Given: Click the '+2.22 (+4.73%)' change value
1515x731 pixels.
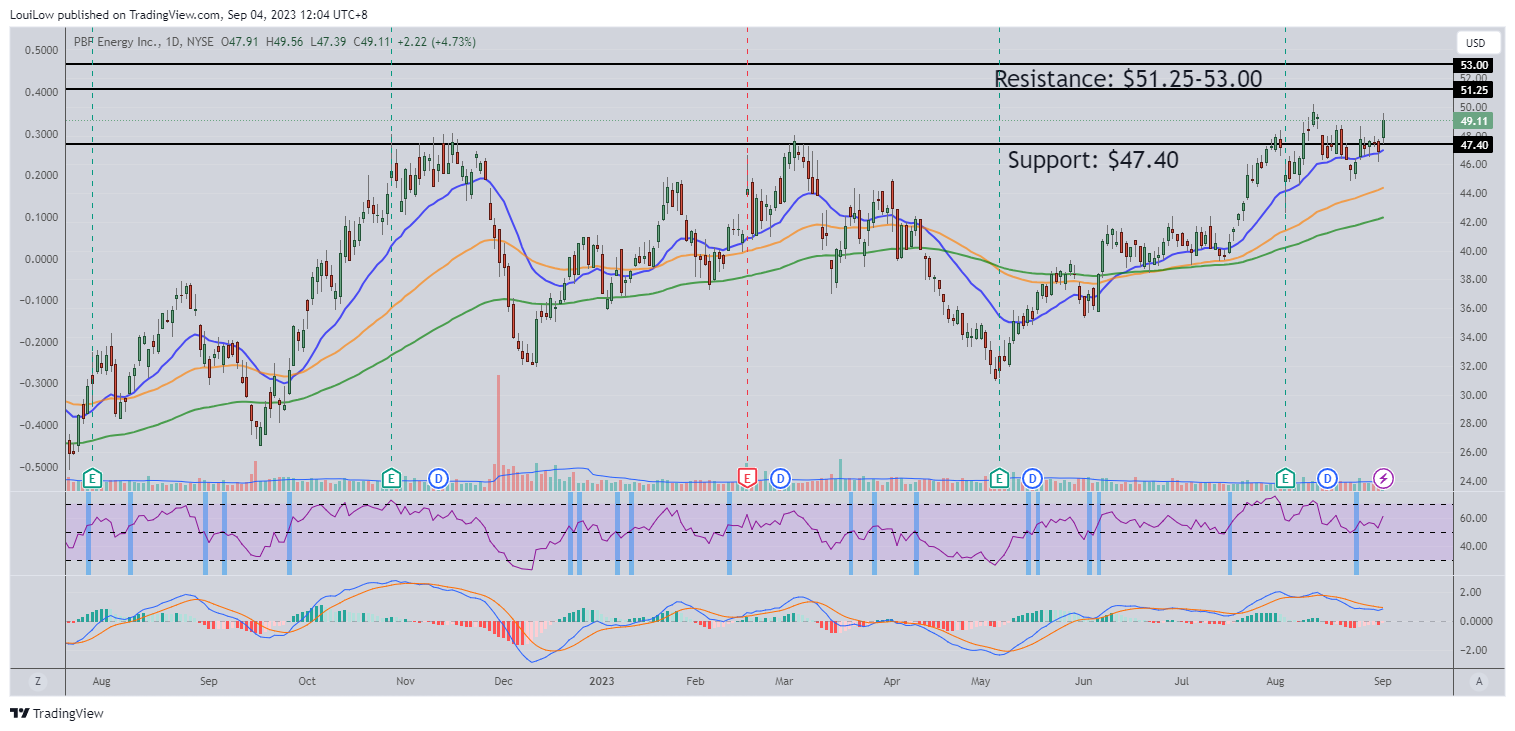Looking at the screenshot, I should (436, 42).
